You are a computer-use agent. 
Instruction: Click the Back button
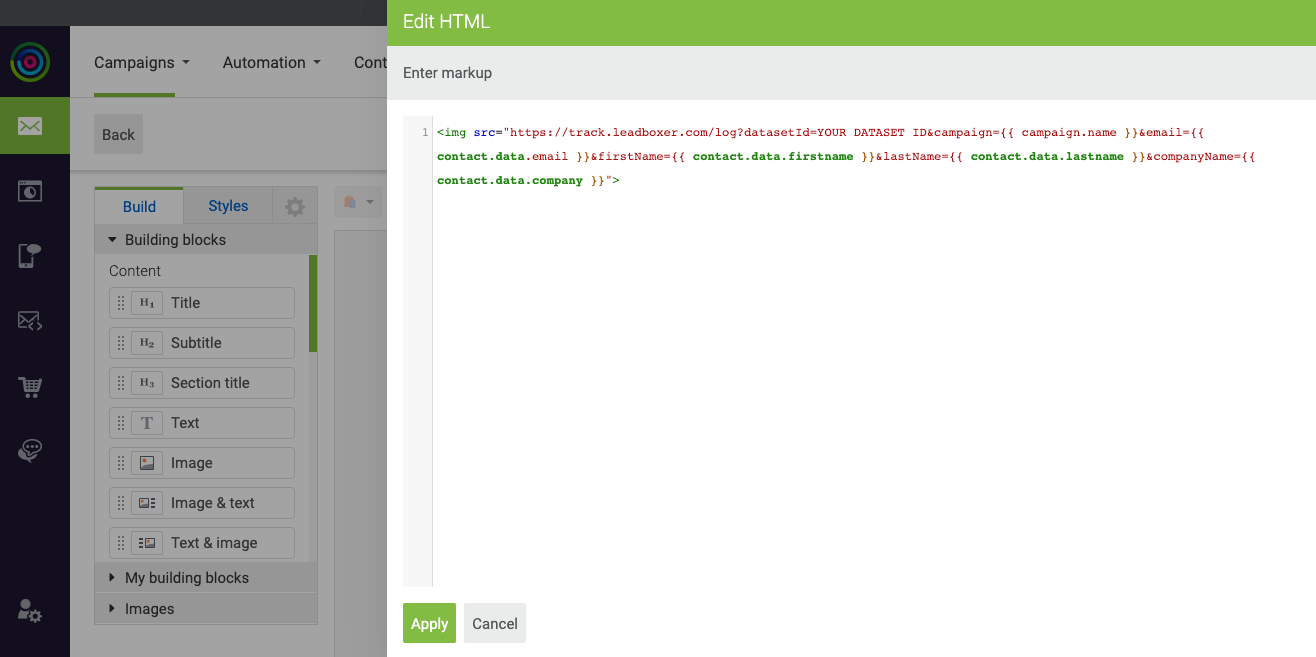[x=118, y=135]
